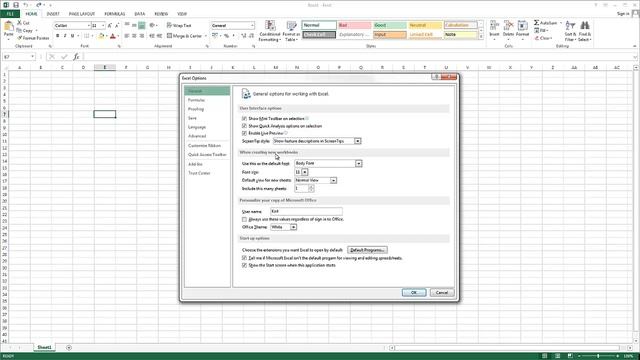Click the Wrap Text button
This screenshot has height=360, width=640.
tap(179, 25)
